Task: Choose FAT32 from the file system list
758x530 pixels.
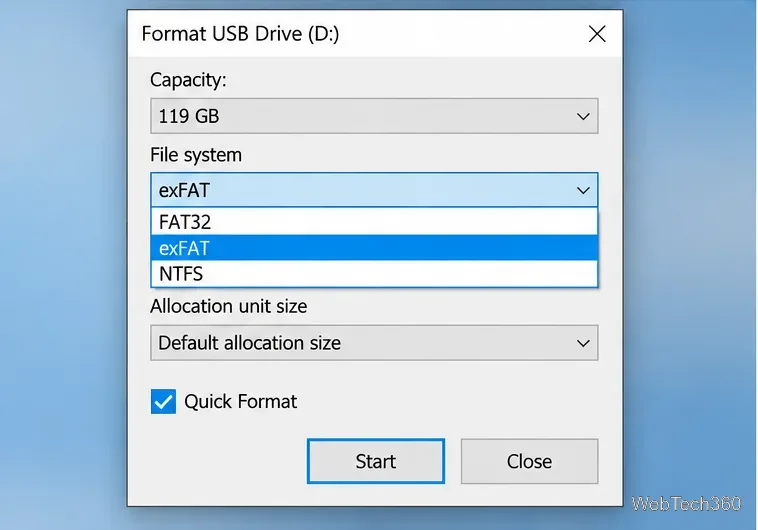Action: (x=374, y=222)
